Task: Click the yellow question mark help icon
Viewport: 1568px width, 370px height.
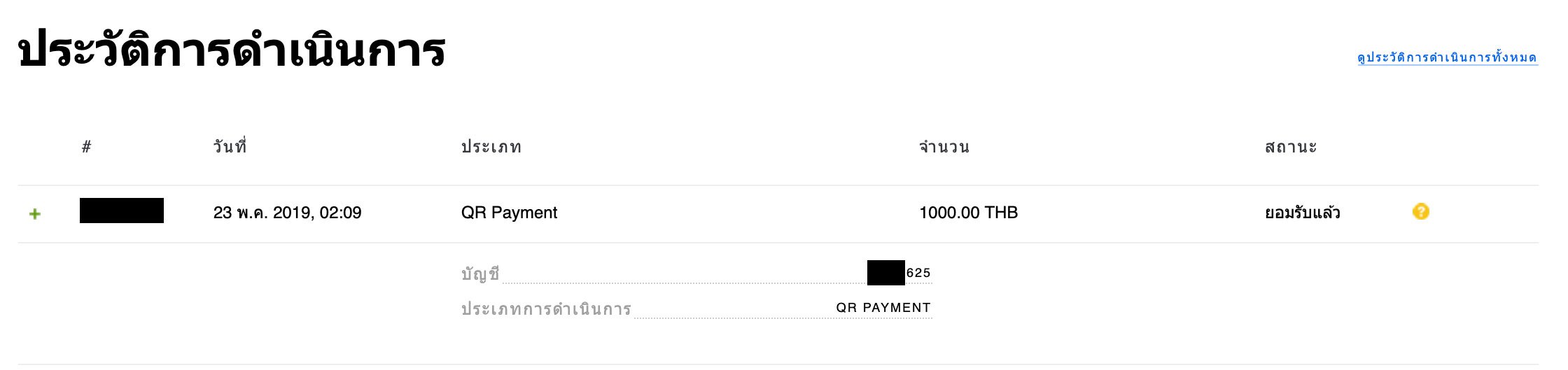Action: coord(1420,211)
